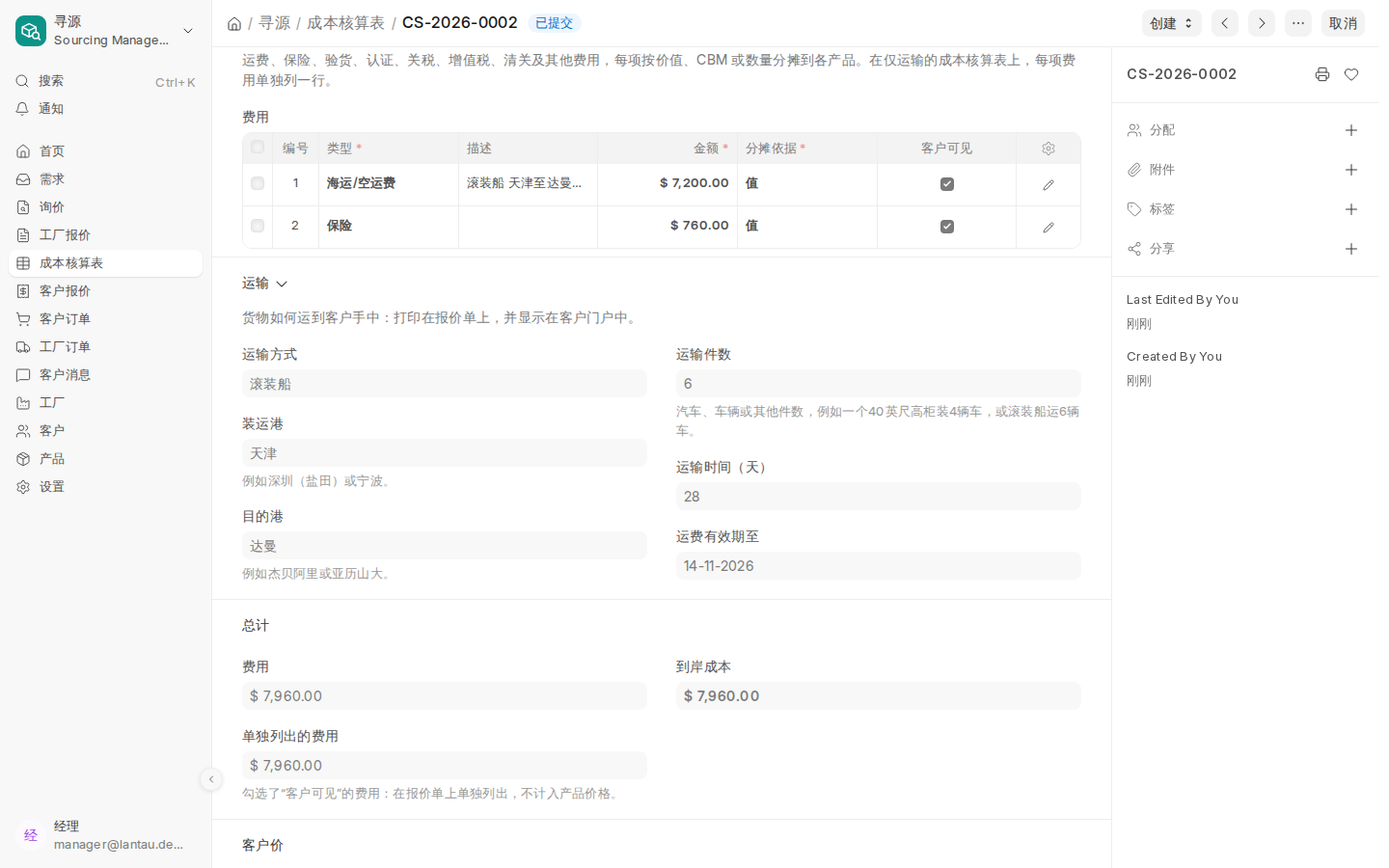Click the 目的港 field showing 达曼

coord(445,546)
